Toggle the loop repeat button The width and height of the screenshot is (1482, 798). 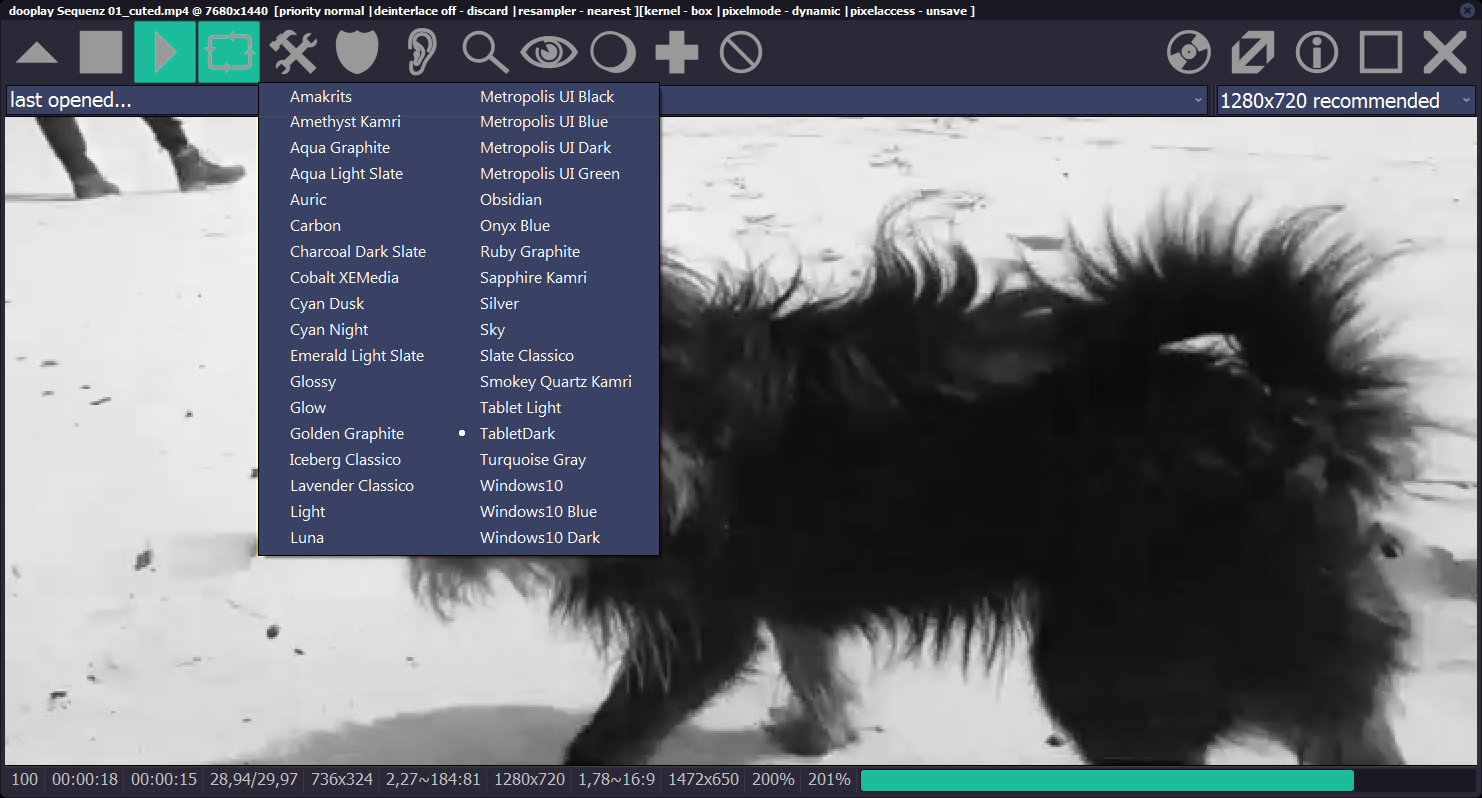pos(229,52)
